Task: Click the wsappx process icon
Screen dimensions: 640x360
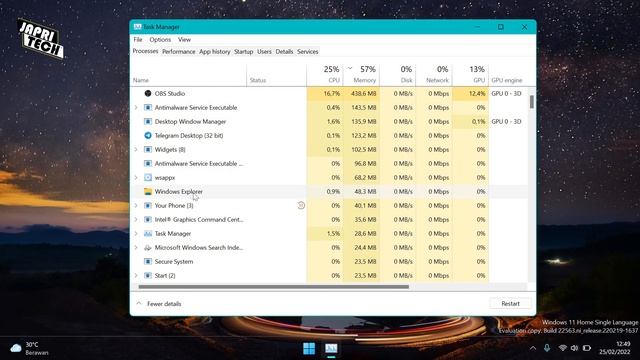Action: pos(148,178)
